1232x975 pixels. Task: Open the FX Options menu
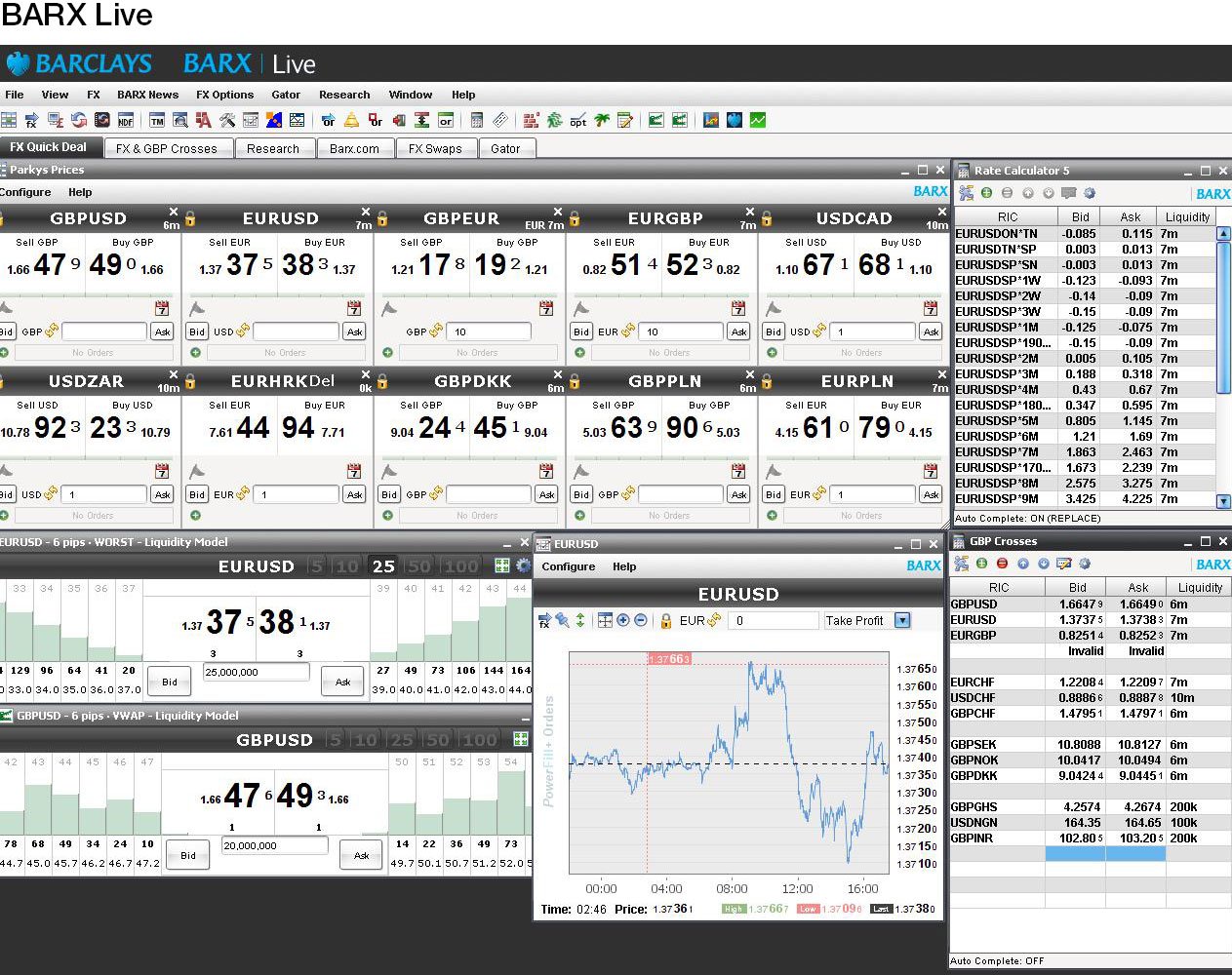224,95
